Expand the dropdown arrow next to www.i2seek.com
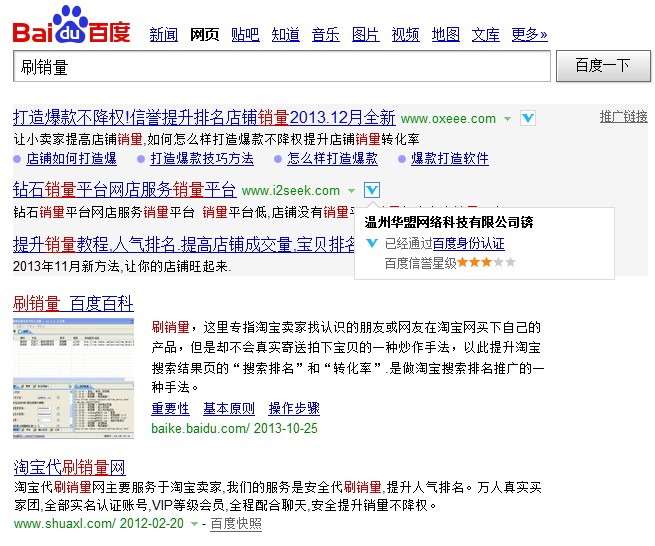The image size is (655, 546). pos(351,191)
